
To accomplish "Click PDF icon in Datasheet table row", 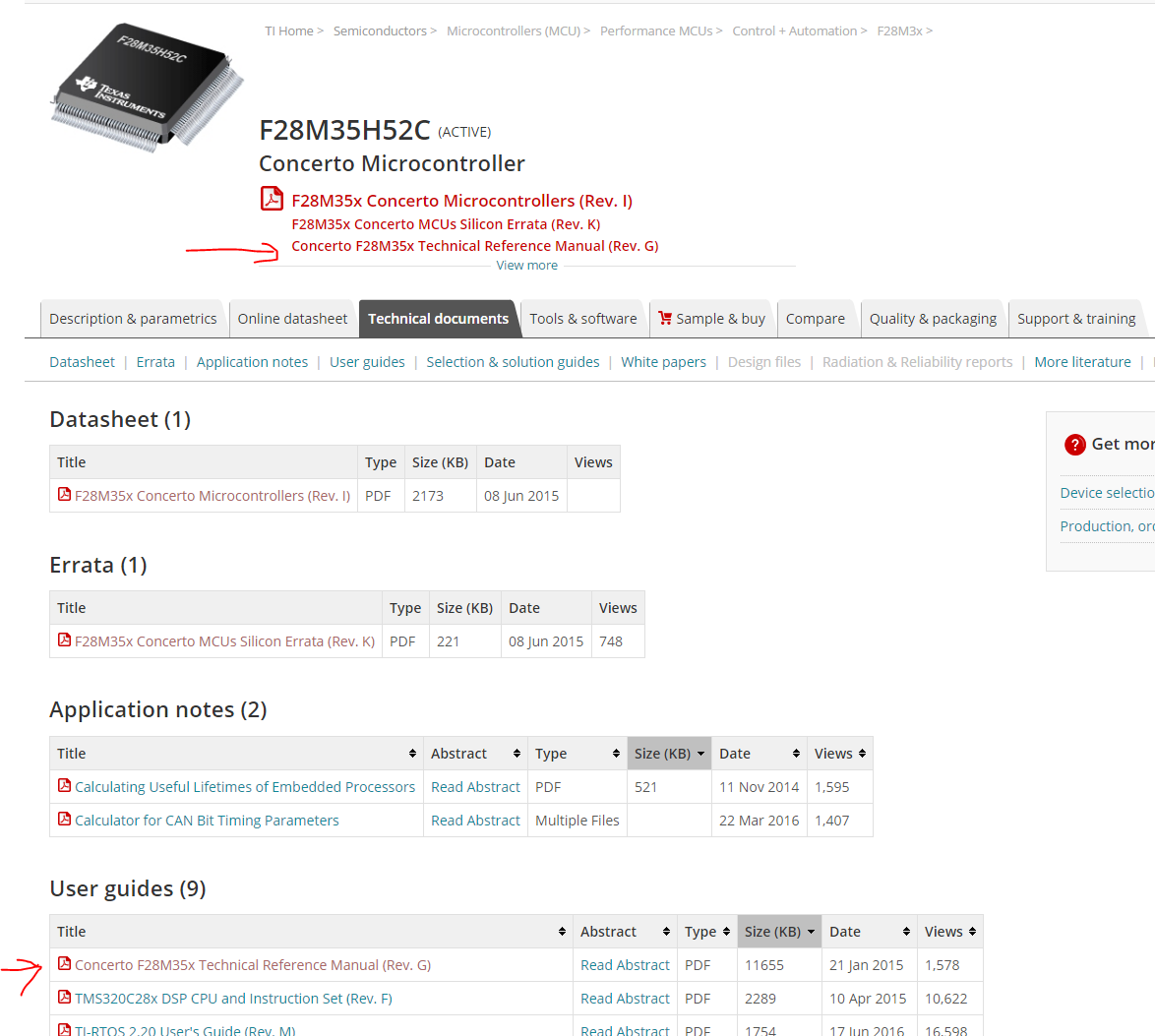I will coord(65,495).
